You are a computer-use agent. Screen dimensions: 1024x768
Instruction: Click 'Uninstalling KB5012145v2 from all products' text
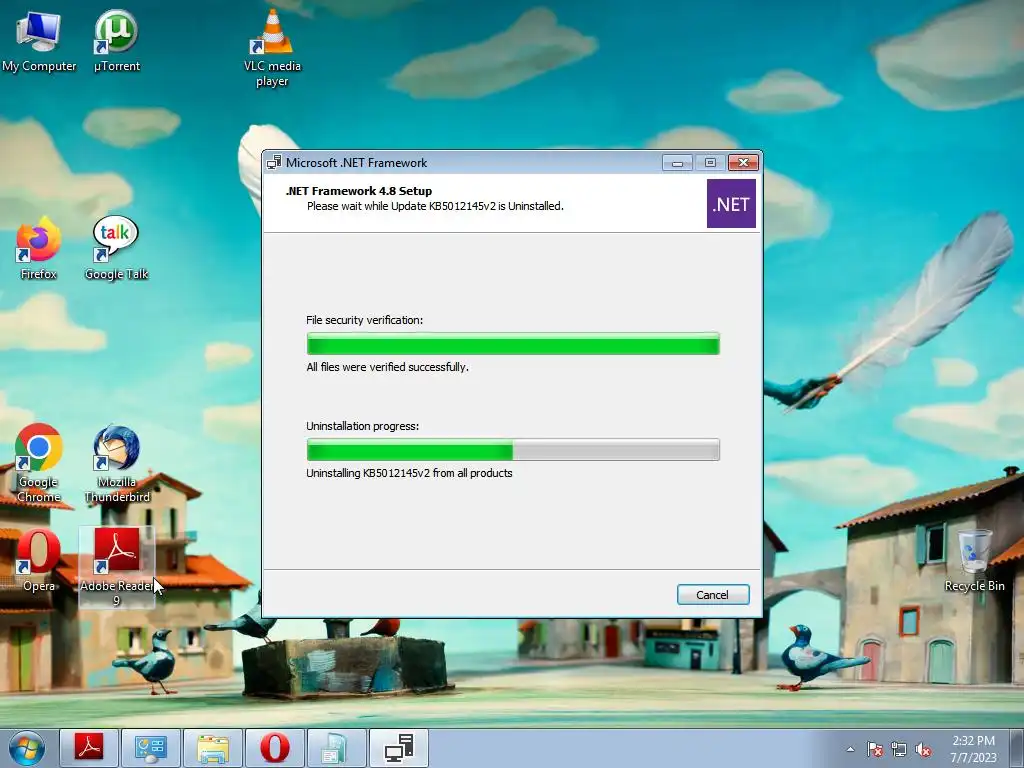pyautogui.click(x=409, y=473)
